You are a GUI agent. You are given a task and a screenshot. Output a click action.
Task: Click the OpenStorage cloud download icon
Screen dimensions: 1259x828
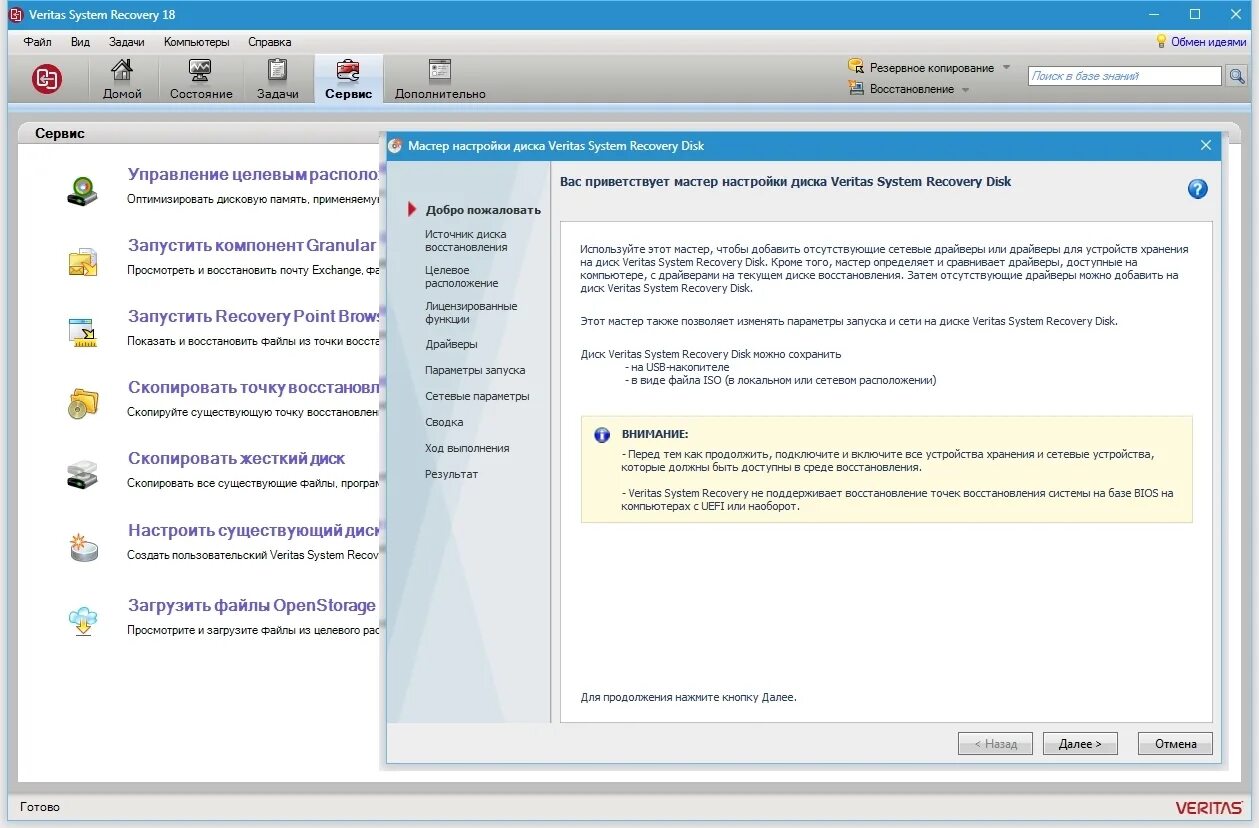pyautogui.click(x=83, y=620)
